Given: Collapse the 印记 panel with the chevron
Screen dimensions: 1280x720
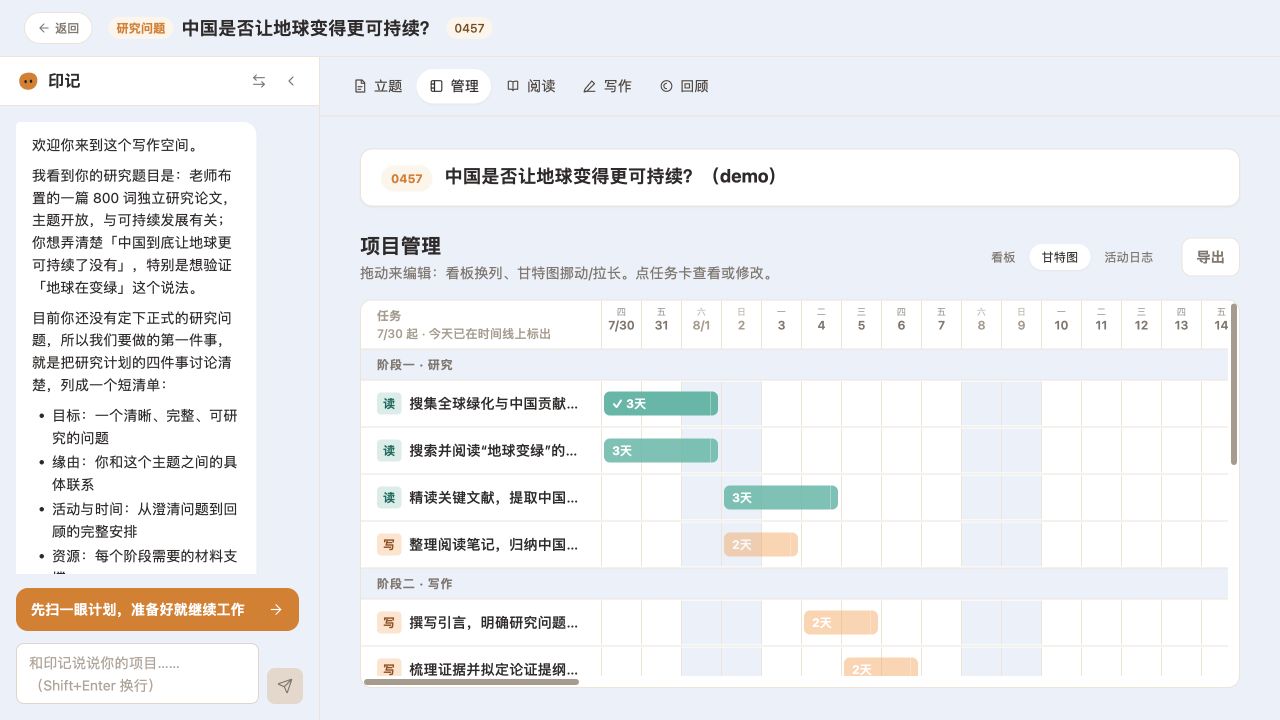Looking at the screenshot, I should tap(291, 81).
